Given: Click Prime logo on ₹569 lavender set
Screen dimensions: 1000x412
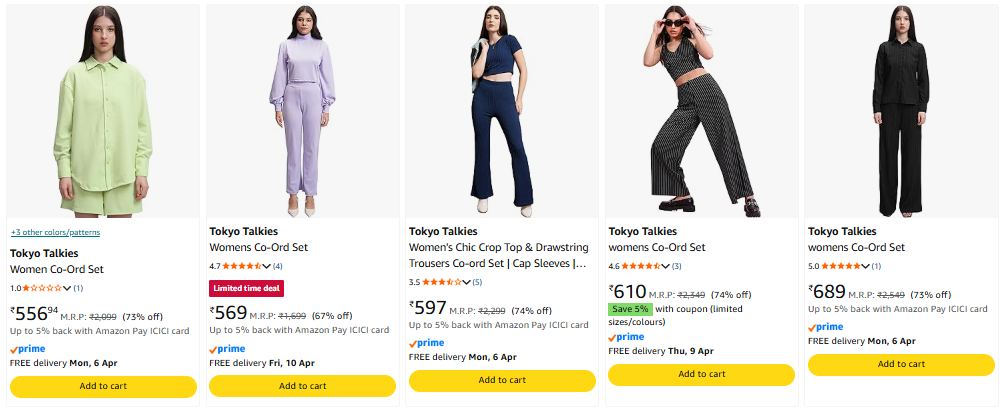Looking at the screenshot, I should pos(228,349).
